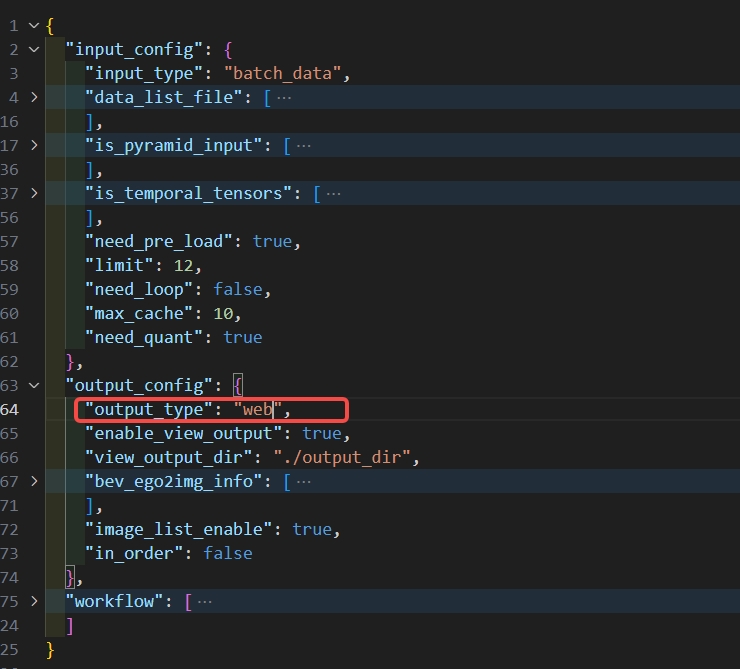Click the false value of "in_order"
This screenshot has height=669, width=740.
click(227, 553)
